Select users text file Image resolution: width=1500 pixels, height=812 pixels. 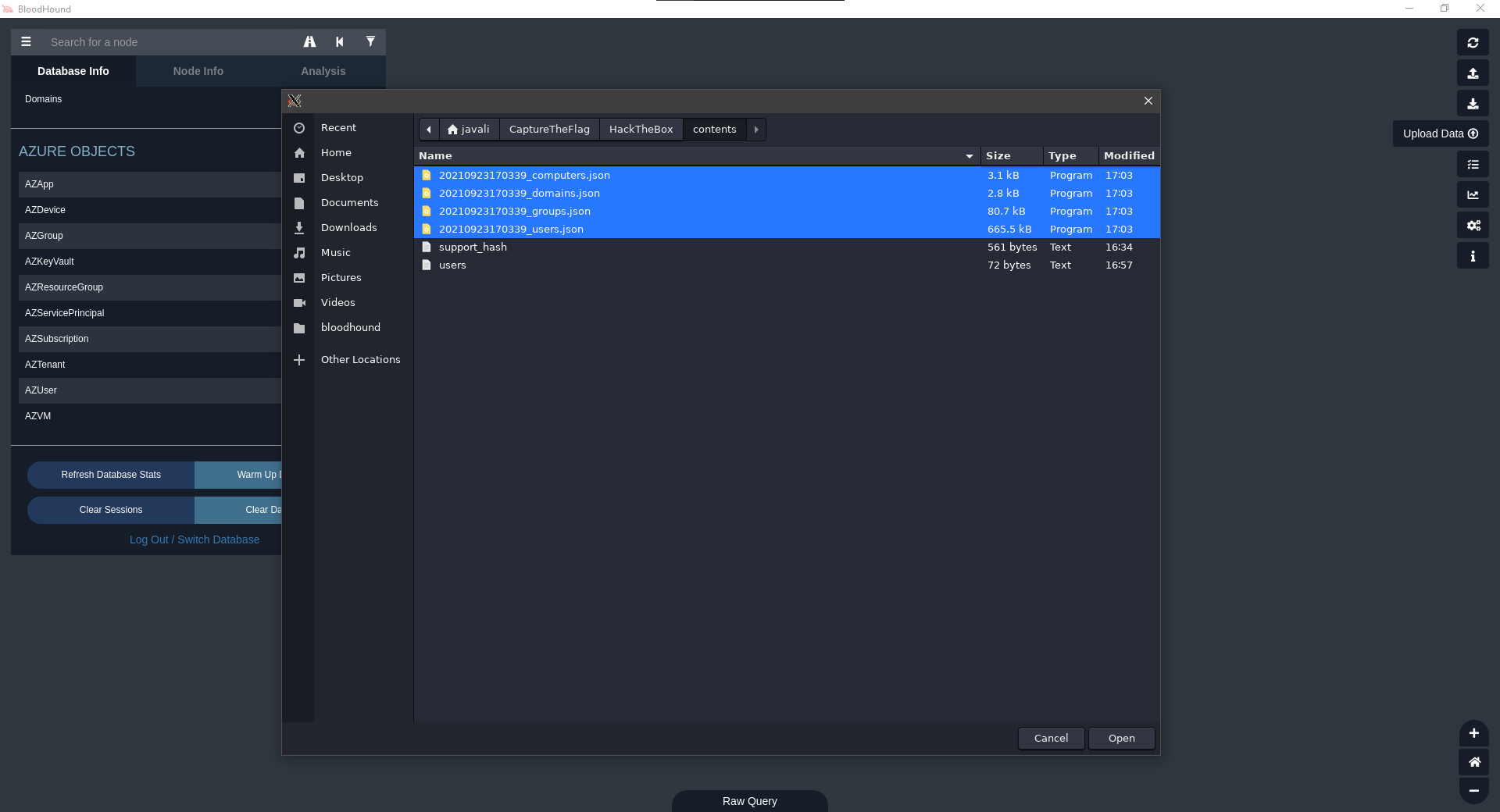point(787,265)
